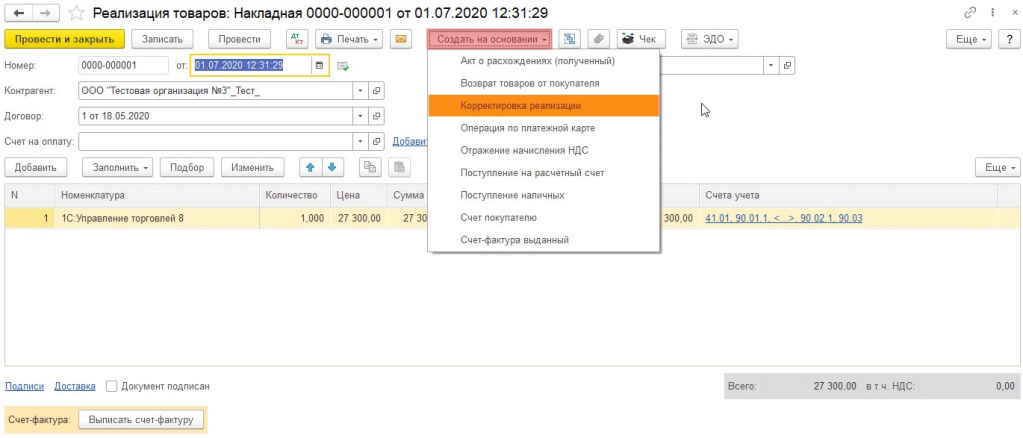Open related documents structure icon

[x=570, y=39]
